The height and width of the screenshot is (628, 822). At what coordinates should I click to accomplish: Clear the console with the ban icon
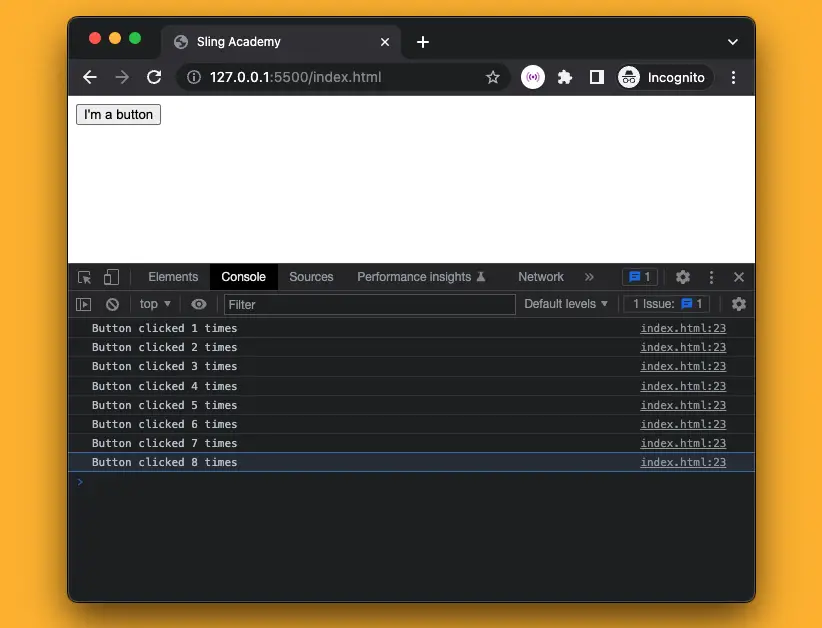(x=112, y=305)
